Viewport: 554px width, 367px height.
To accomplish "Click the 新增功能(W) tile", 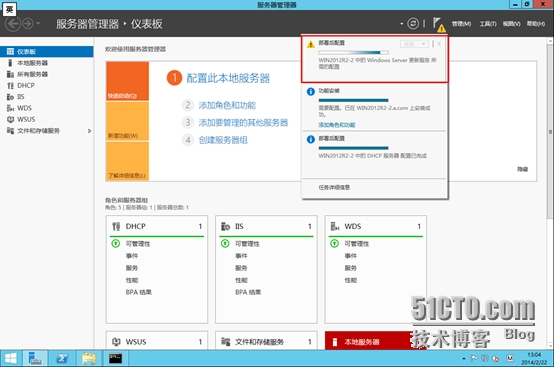I will [x=127, y=121].
